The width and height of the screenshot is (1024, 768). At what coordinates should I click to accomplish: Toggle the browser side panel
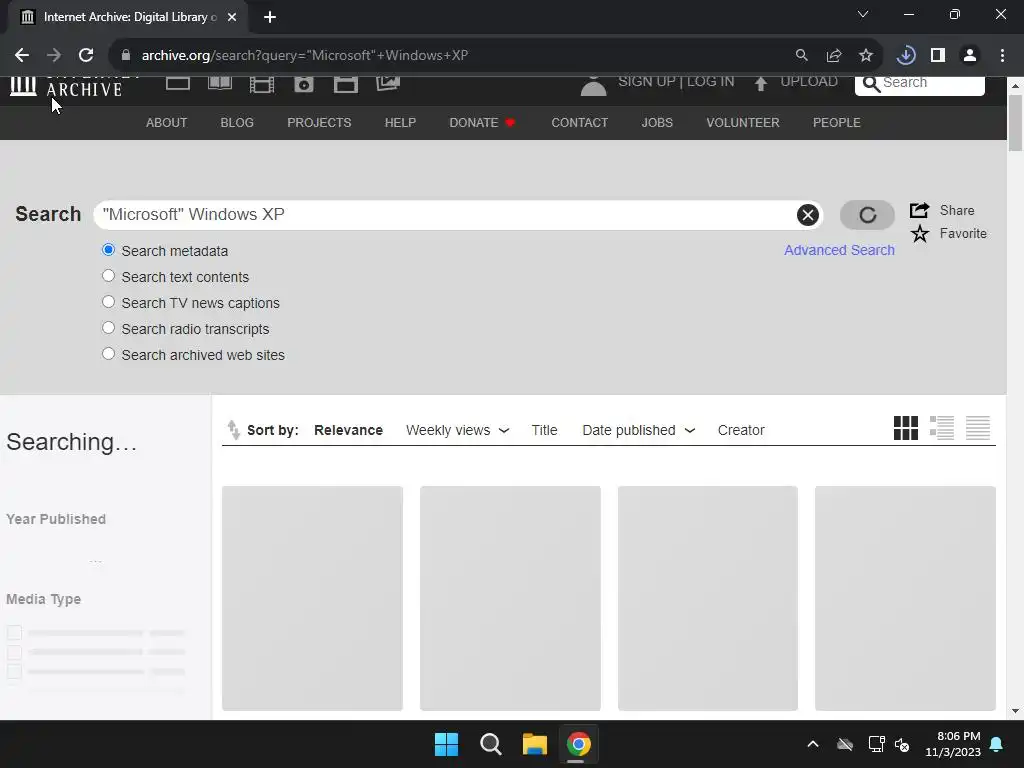[x=938, y=56]
